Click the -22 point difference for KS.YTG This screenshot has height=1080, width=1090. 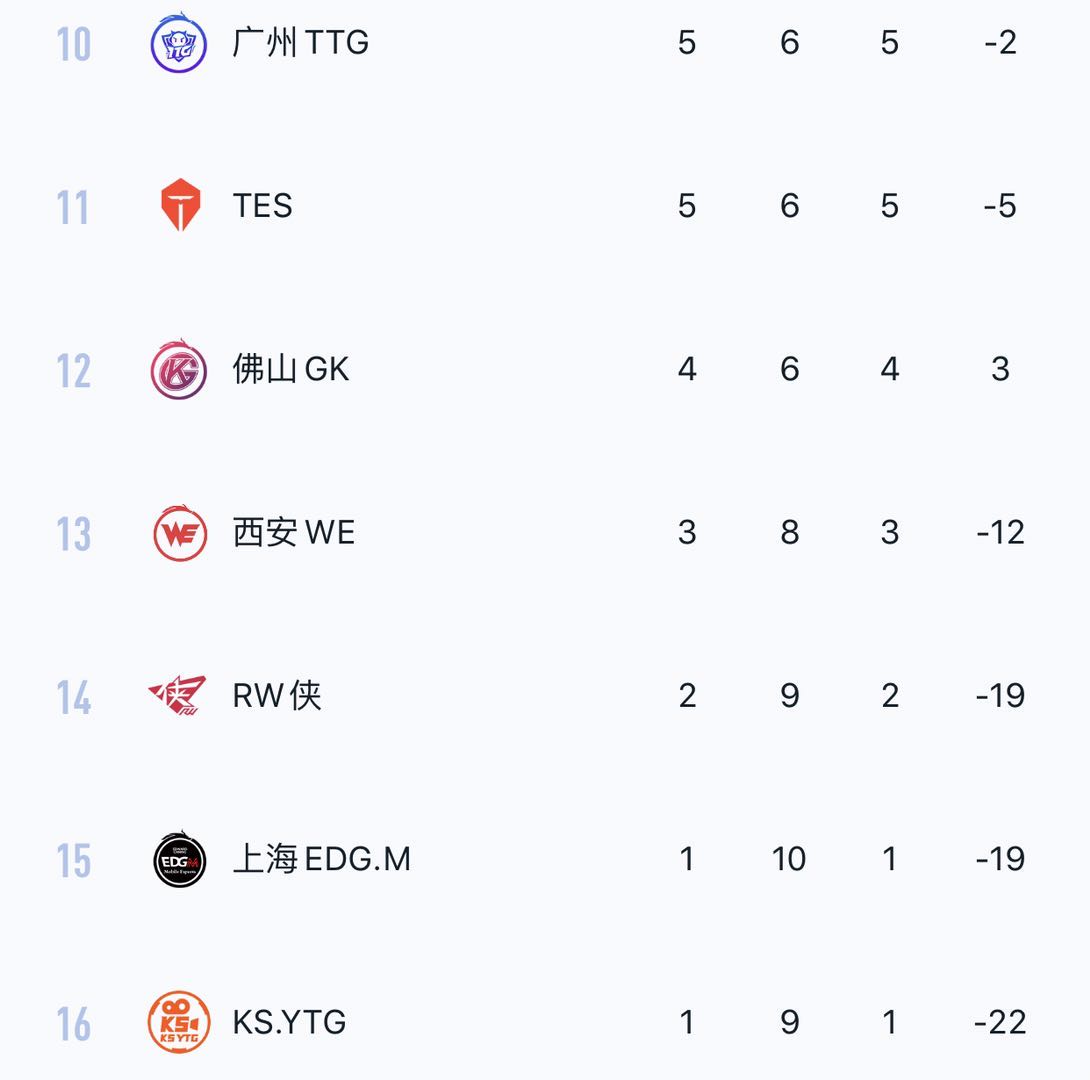[1000, 1022]
